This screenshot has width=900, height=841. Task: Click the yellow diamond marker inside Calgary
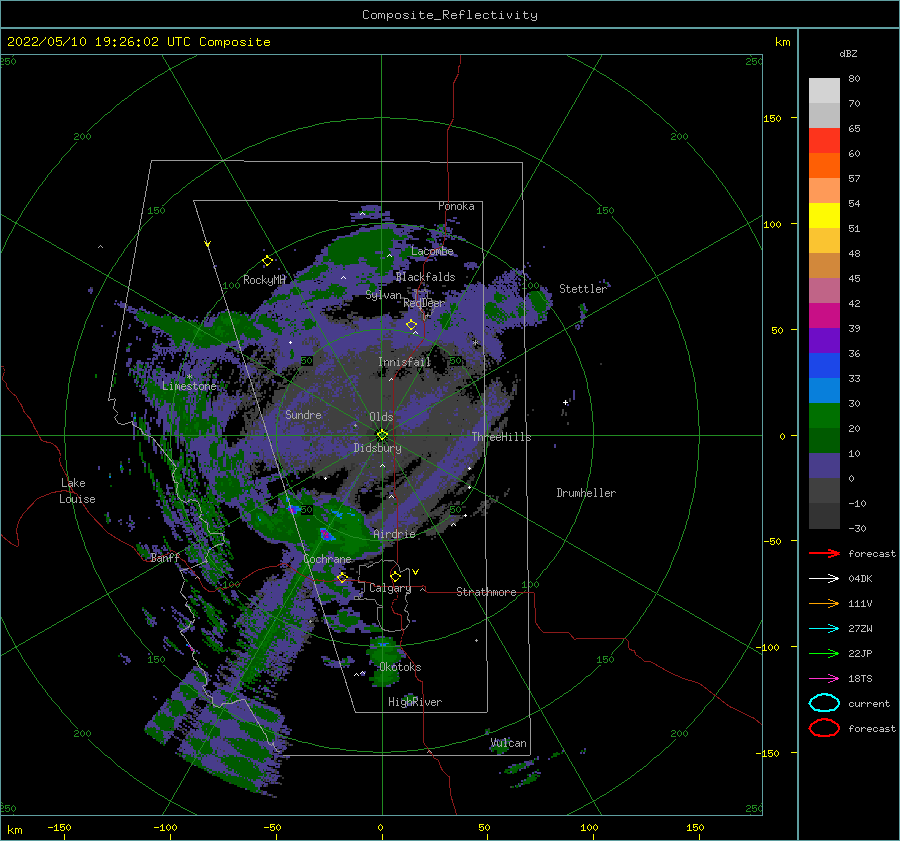395,576
